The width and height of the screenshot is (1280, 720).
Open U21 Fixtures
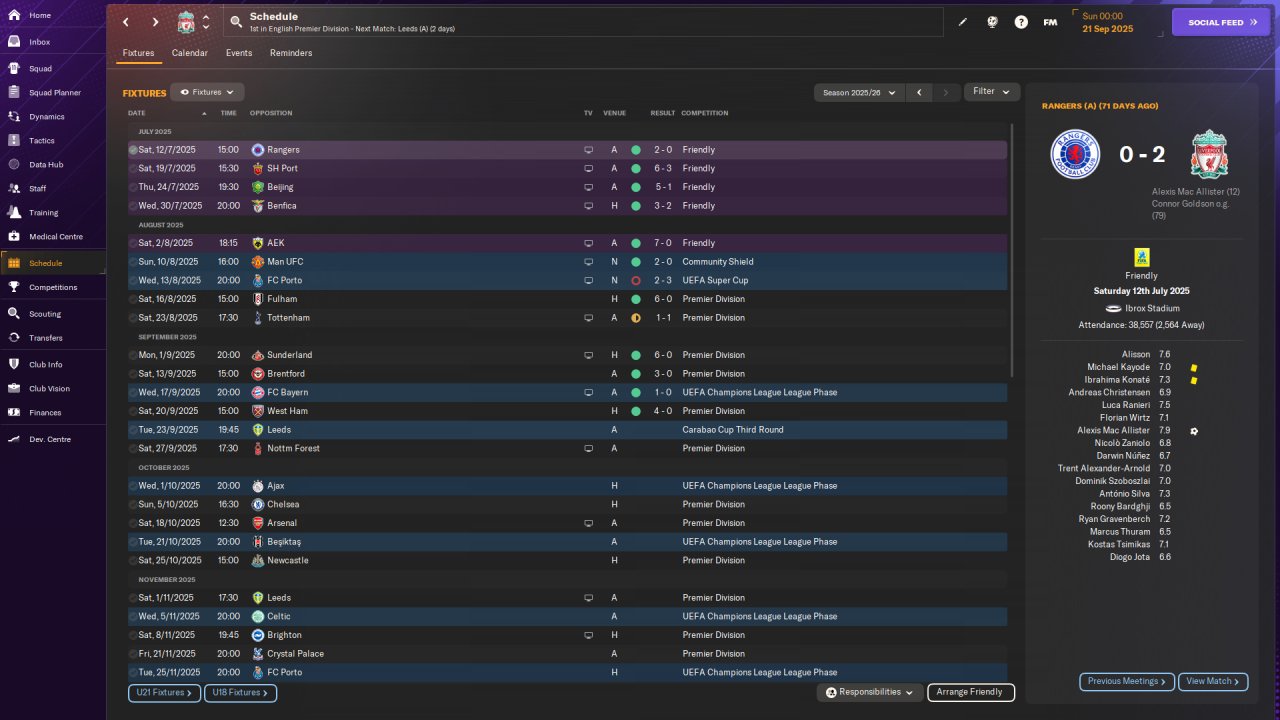(x=164, y=692)
